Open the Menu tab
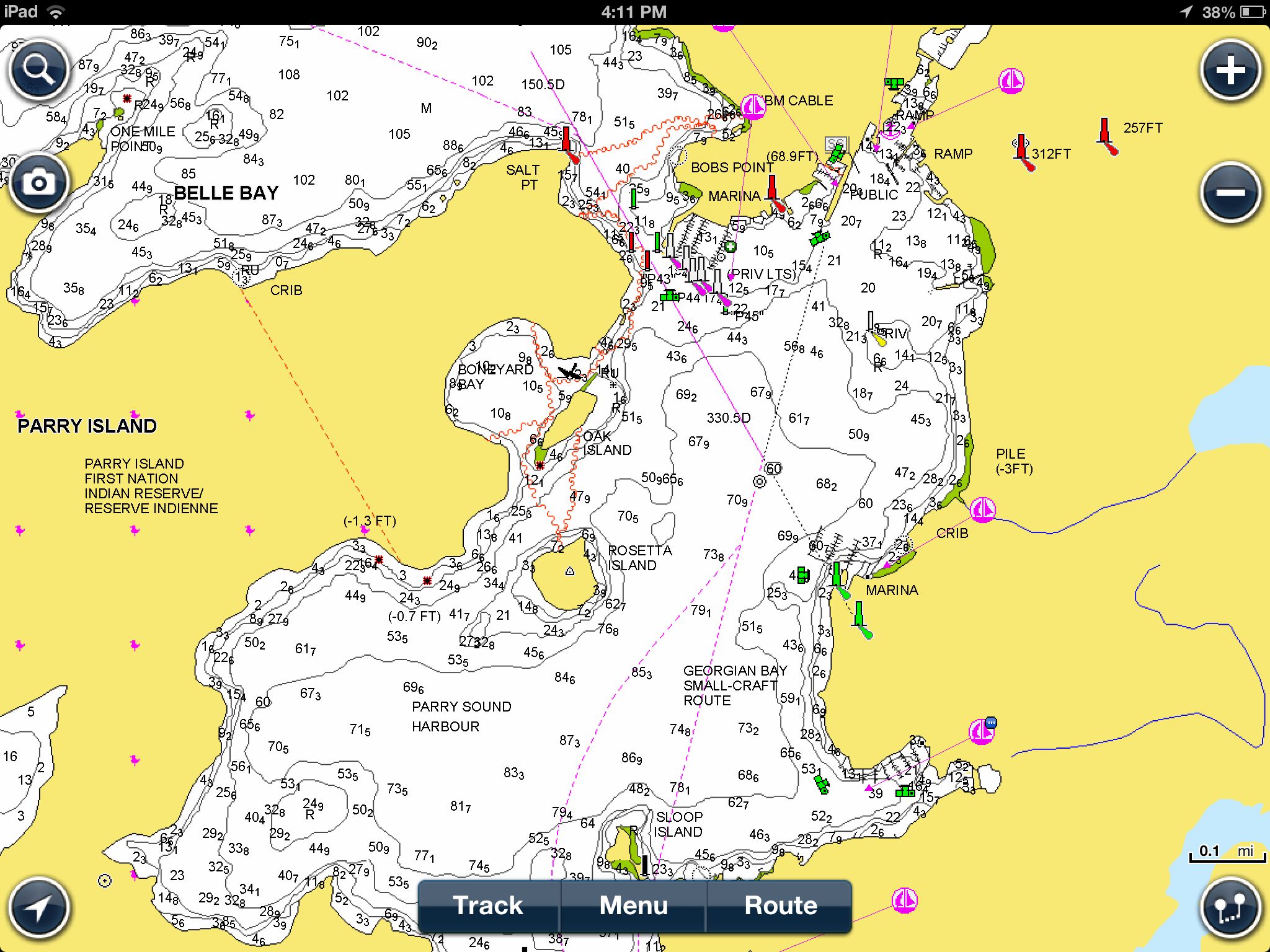The height and width of the screenshot is (952, 1270). pyautogui.click(x=634, y=906)
